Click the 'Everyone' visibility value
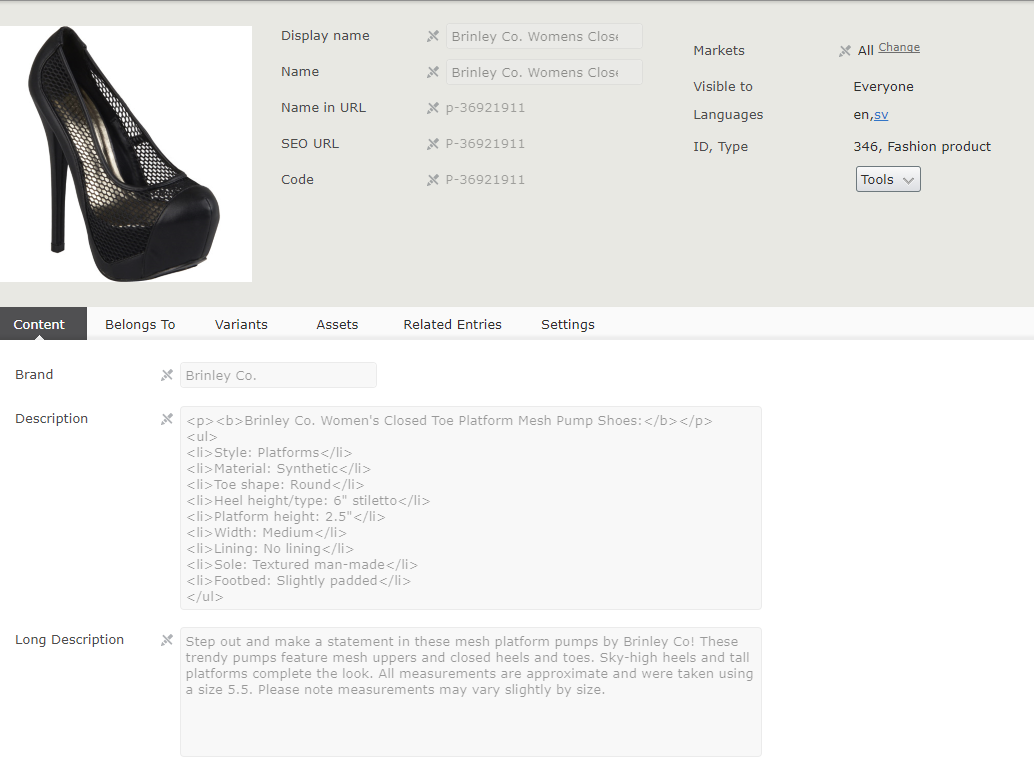1034x764 pixels. point(883,86)
